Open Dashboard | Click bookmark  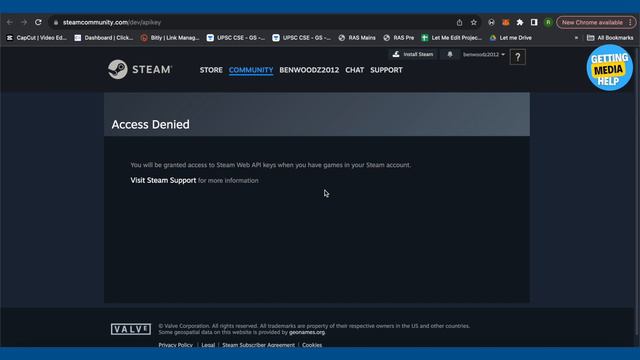(104, 38)
